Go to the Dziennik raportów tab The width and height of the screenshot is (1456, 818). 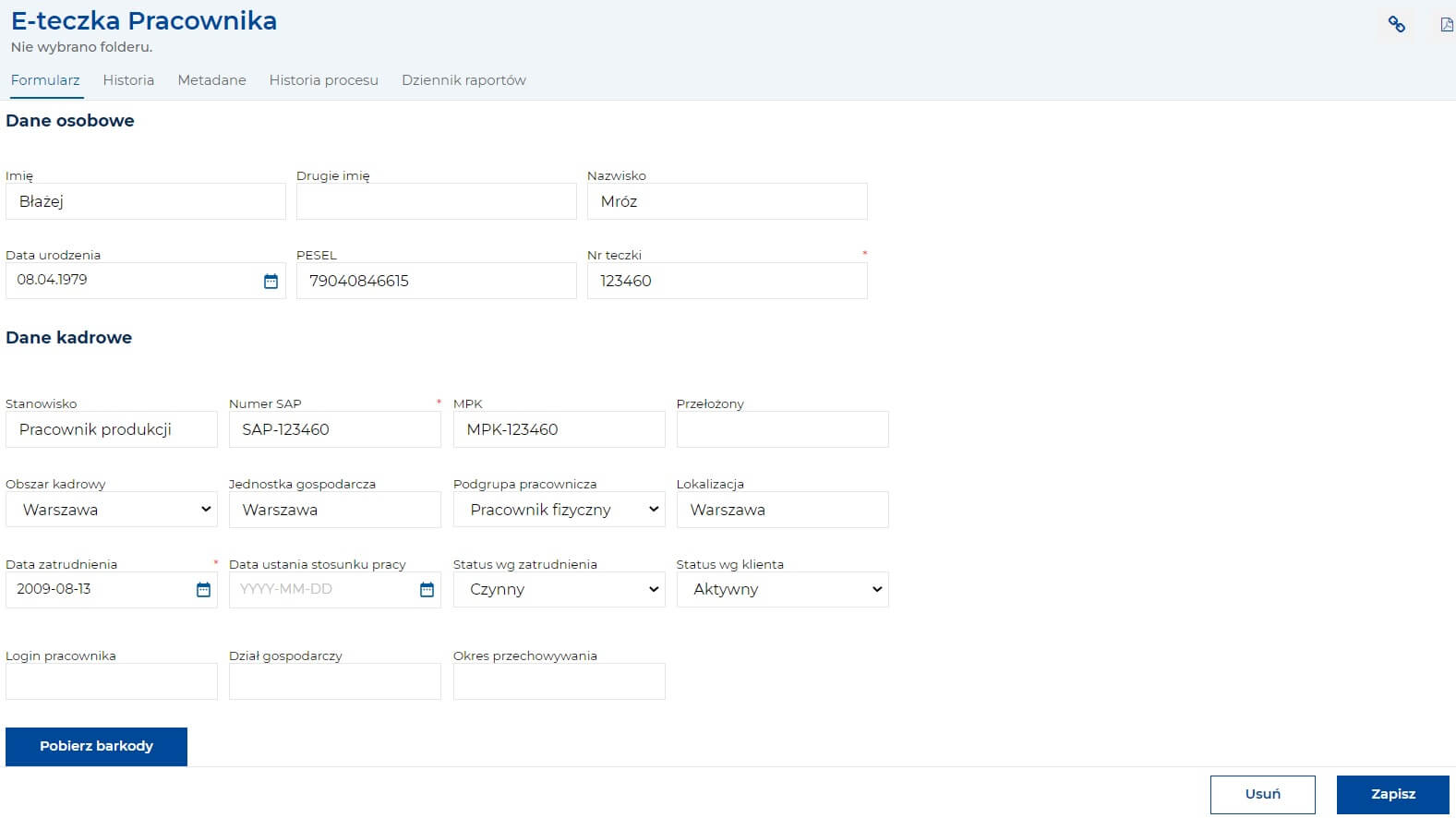click(x=463, y=80)
